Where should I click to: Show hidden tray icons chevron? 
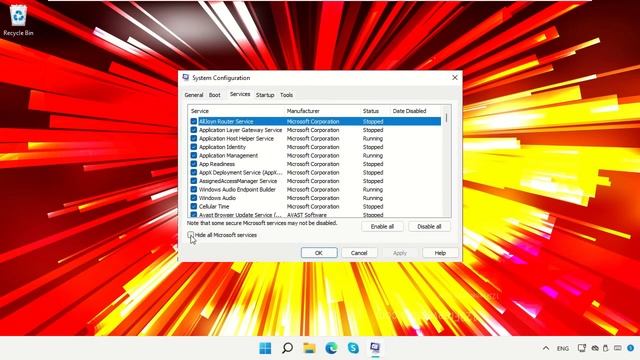coord(546,348)
